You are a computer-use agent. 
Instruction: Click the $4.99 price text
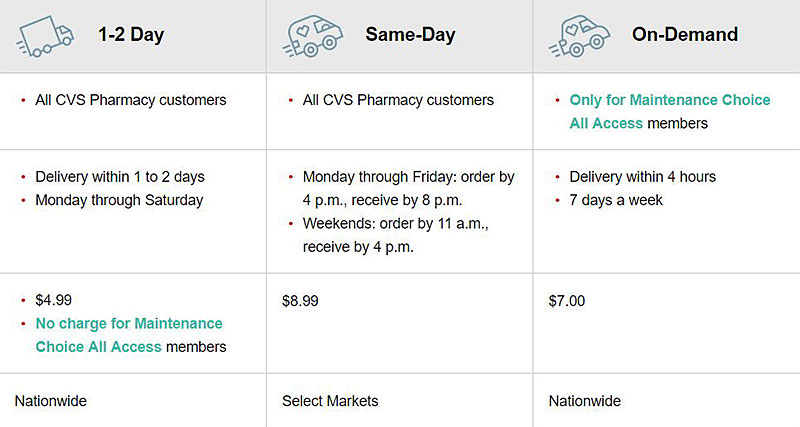(x=54, y=300)
